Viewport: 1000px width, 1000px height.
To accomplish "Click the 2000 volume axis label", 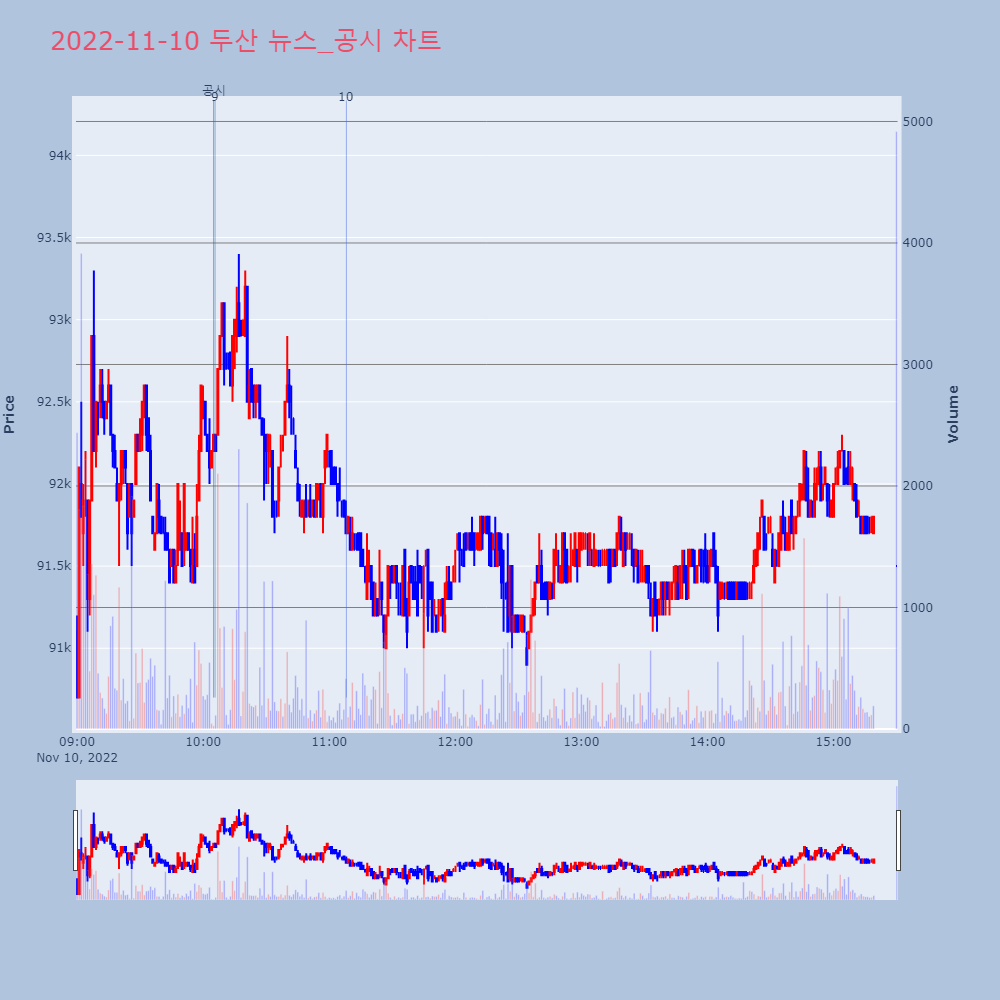I will (918, 486).
